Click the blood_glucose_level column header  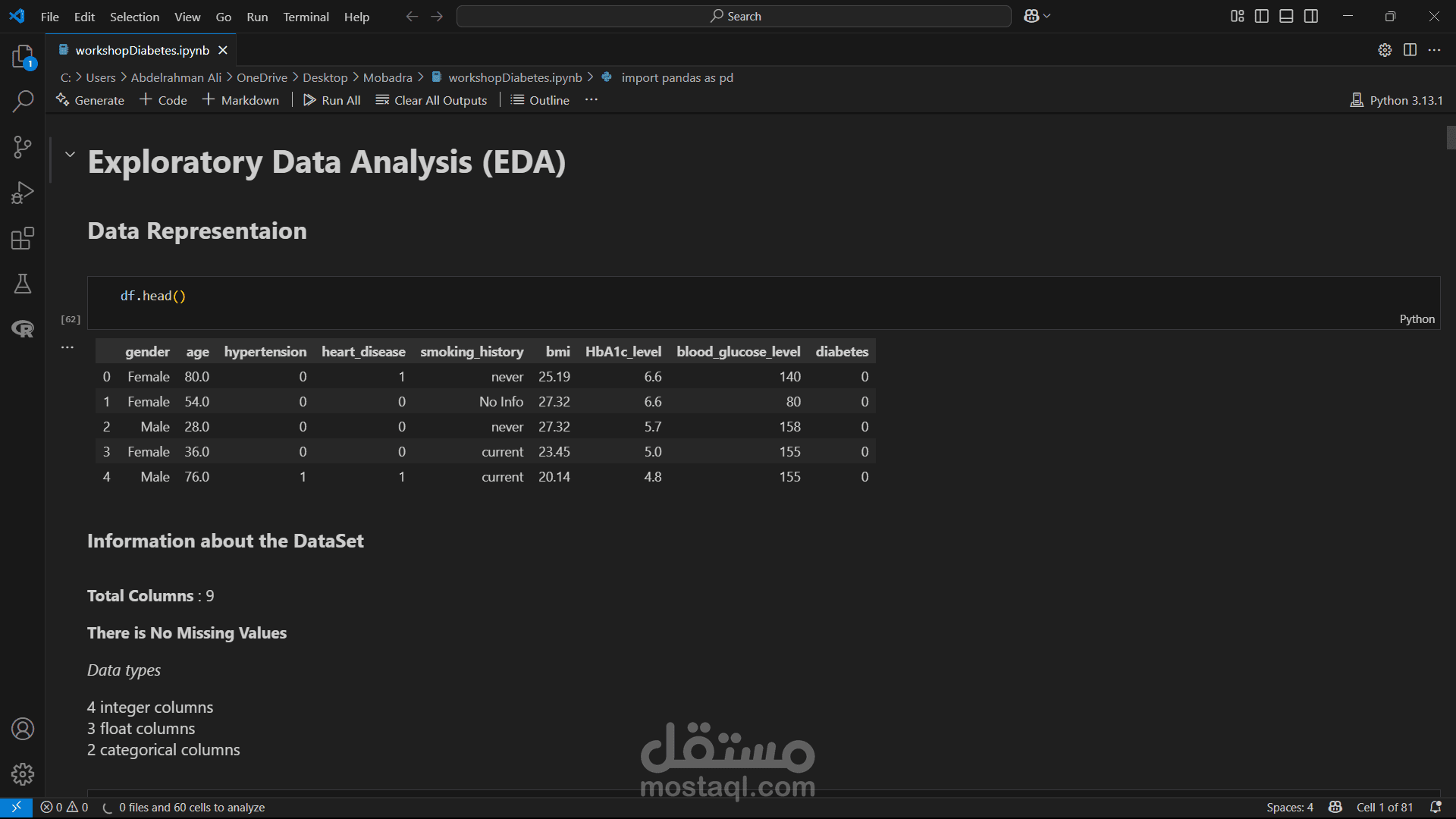point(738,352)
